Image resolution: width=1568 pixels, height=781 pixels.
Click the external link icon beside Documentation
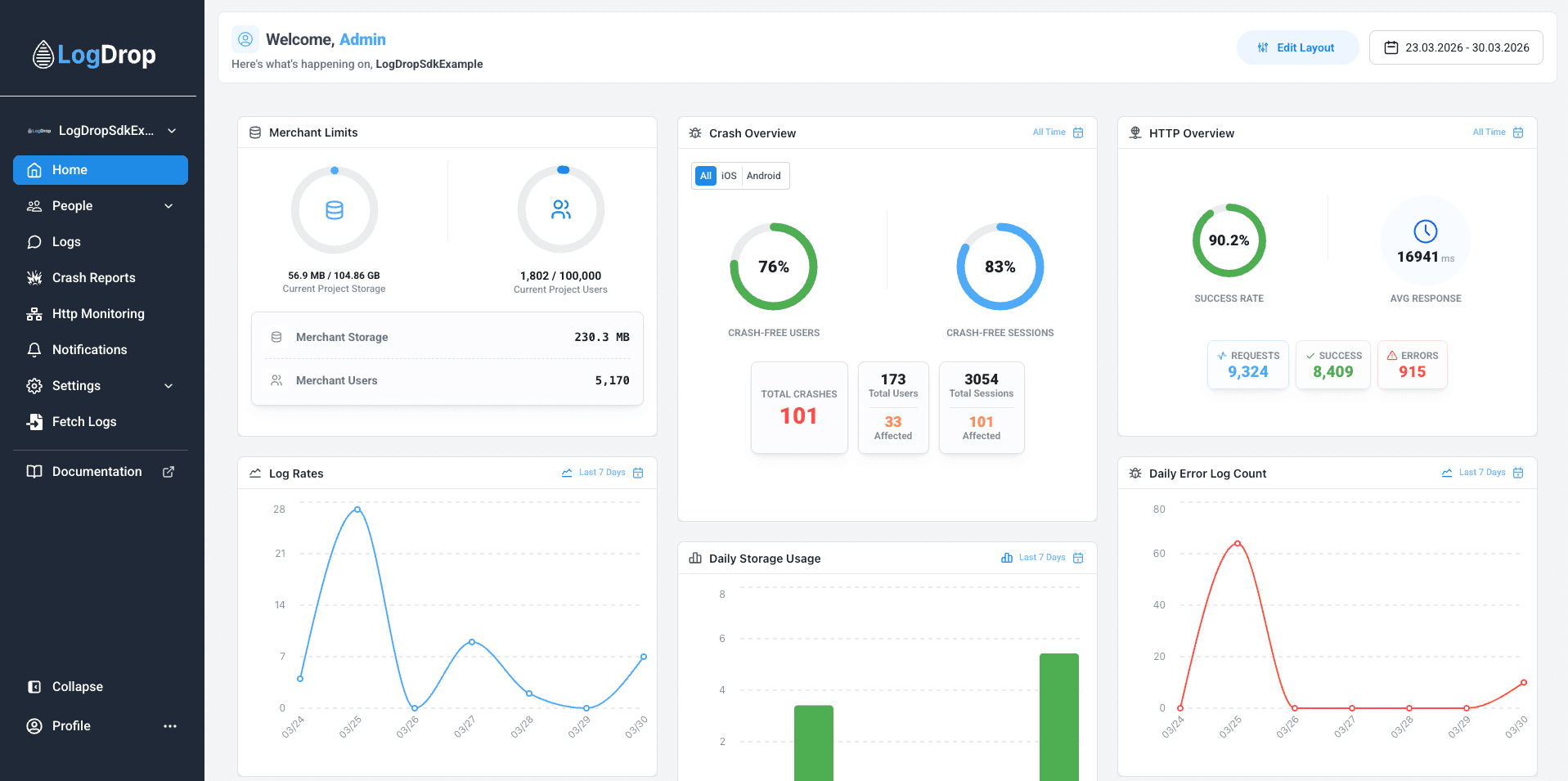(168, 472)
